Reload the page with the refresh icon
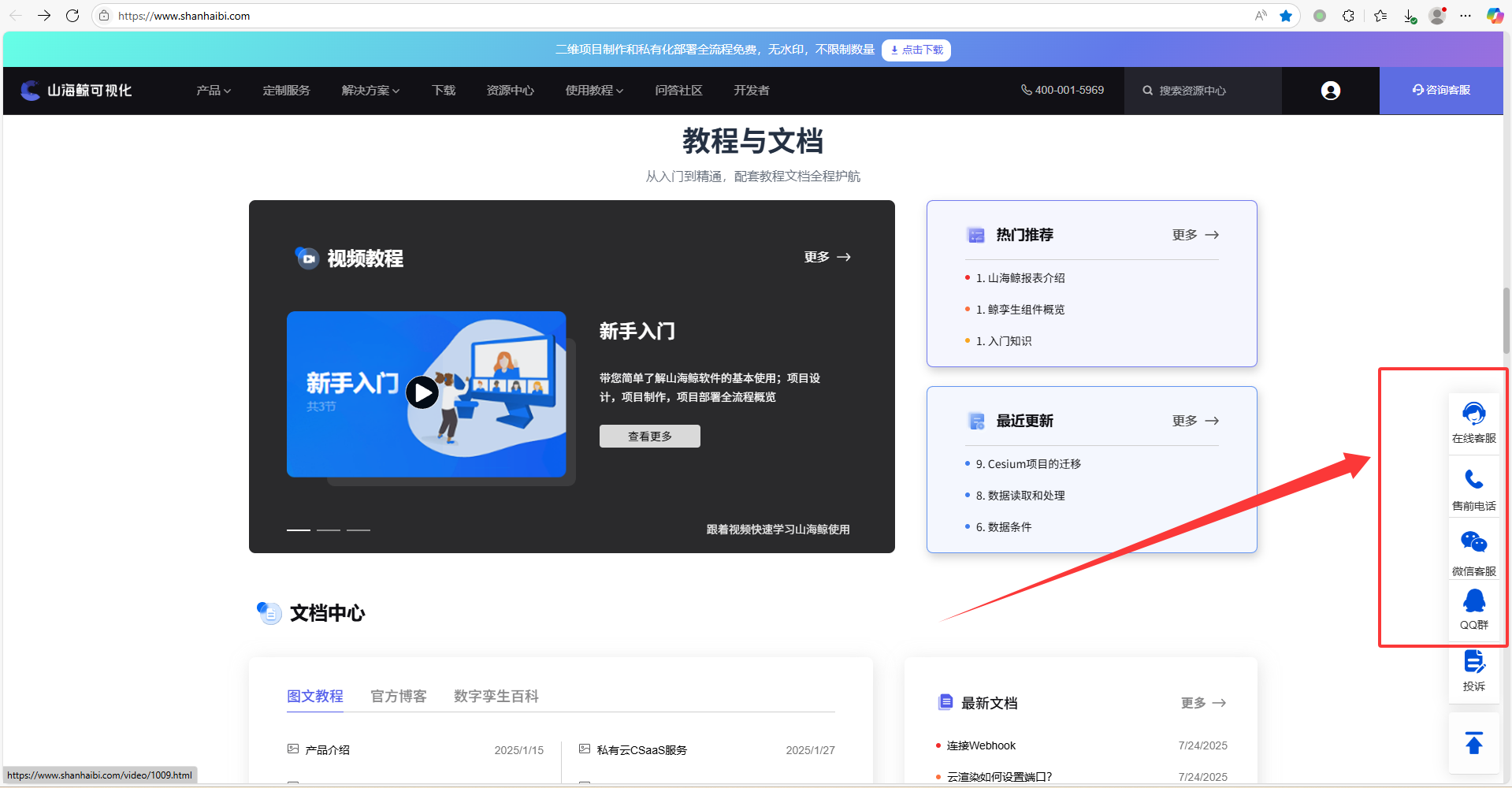Viewport: 1512px width, 788px height. pos(72,16)
